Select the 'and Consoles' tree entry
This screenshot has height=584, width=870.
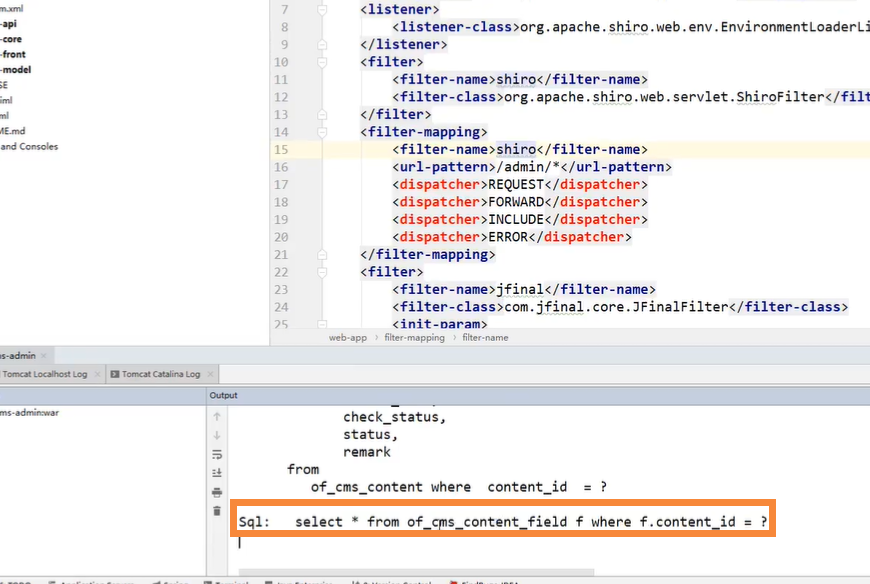[x=29, y=146]
